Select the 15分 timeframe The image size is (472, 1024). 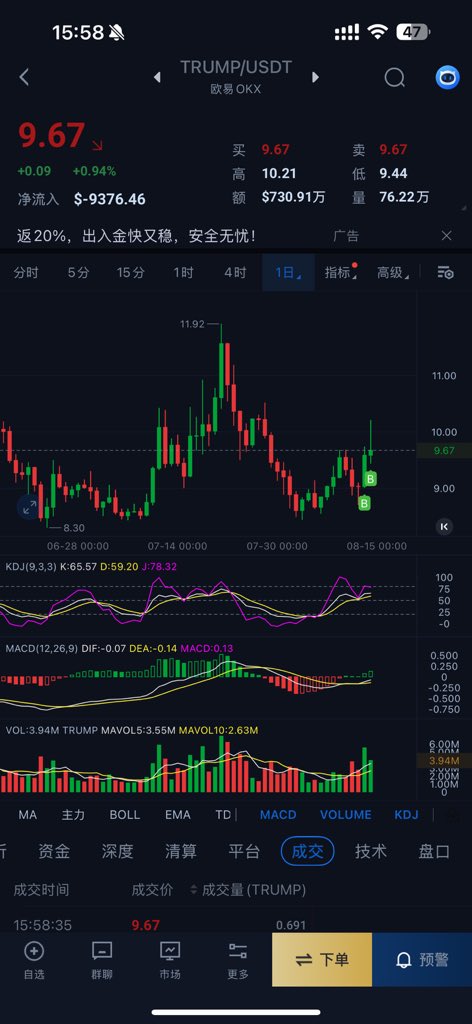131,273
